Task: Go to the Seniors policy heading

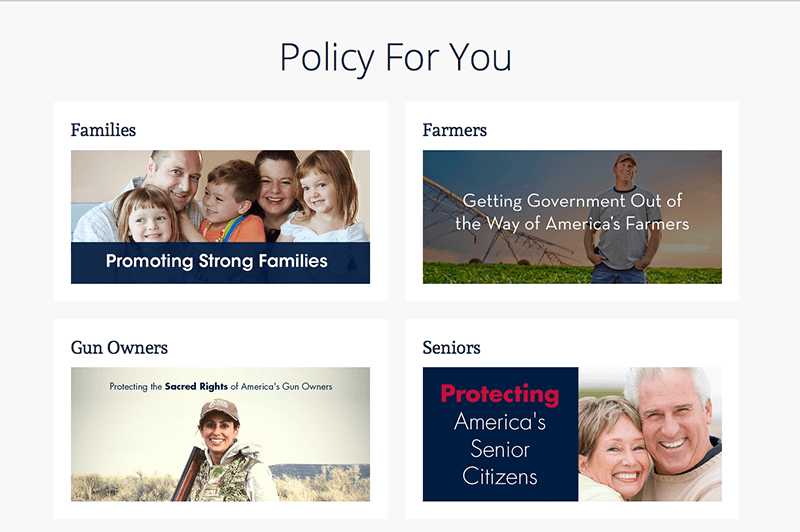Action: click(x=452, y=348)
